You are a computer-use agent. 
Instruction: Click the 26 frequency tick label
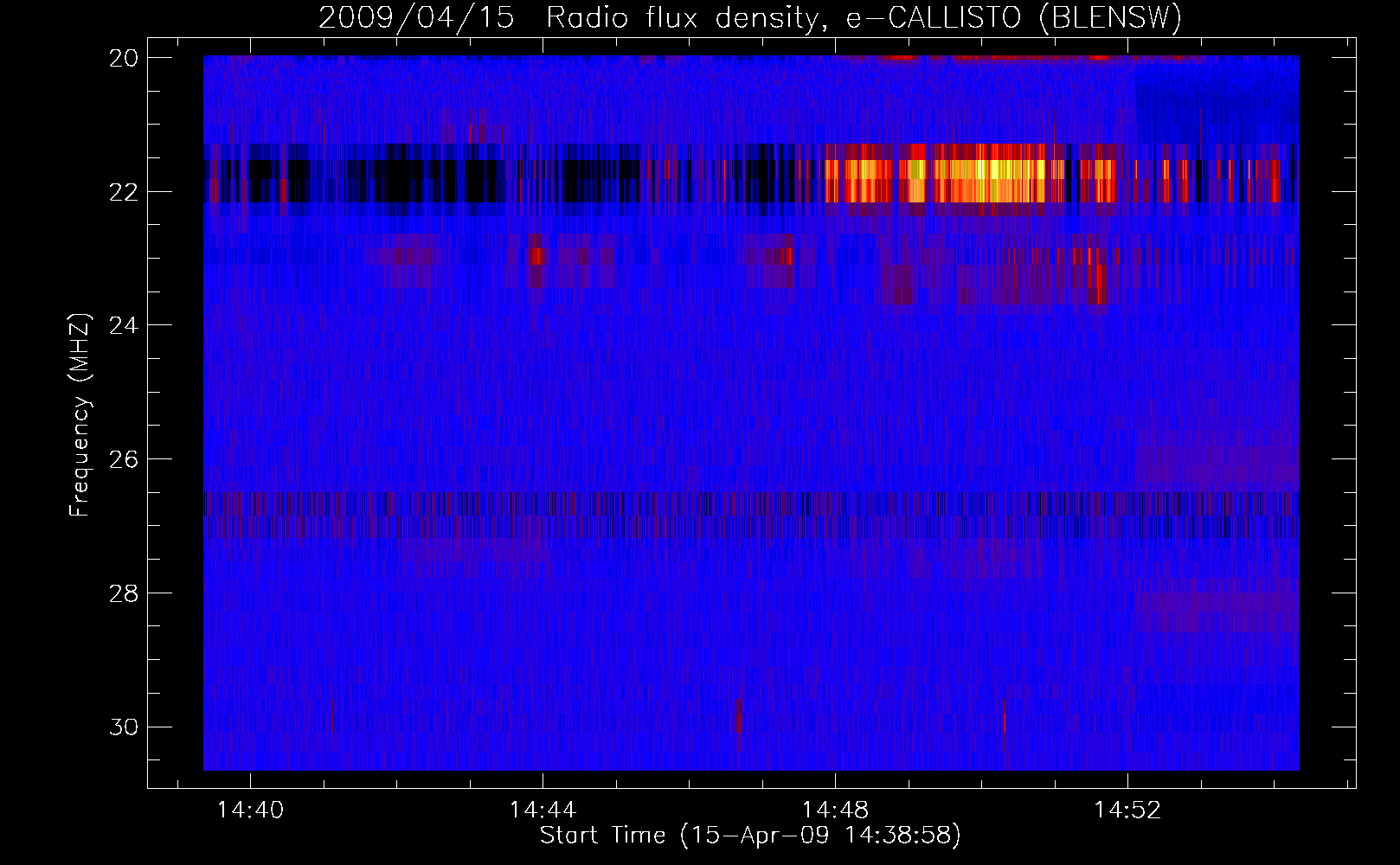tap(124, 459)
